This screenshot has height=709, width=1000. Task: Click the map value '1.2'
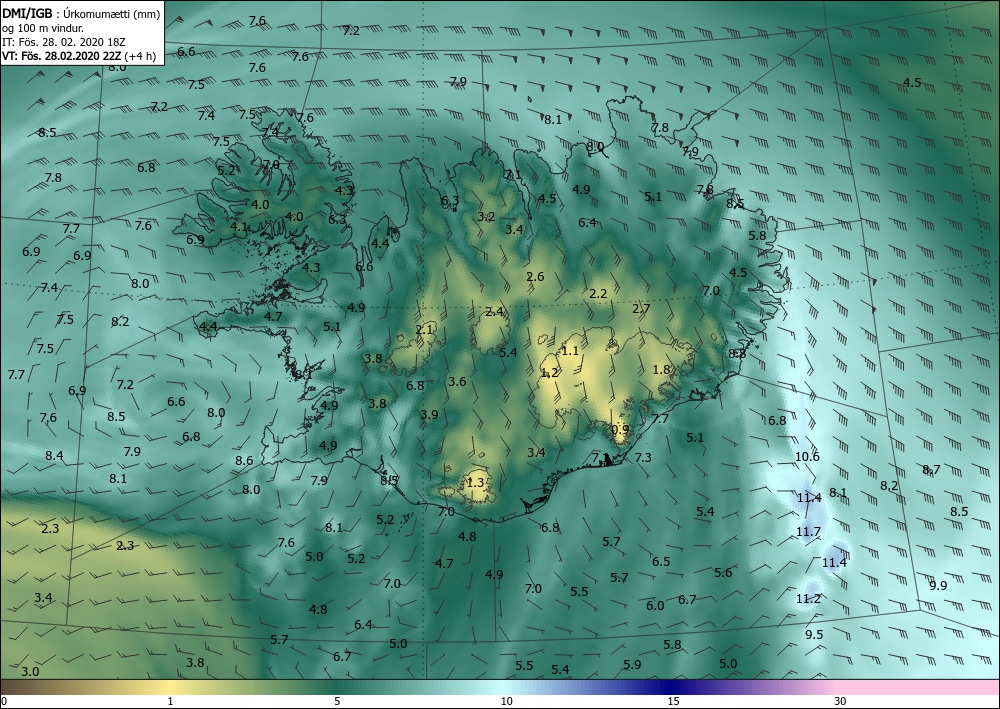tap(549, 373)
